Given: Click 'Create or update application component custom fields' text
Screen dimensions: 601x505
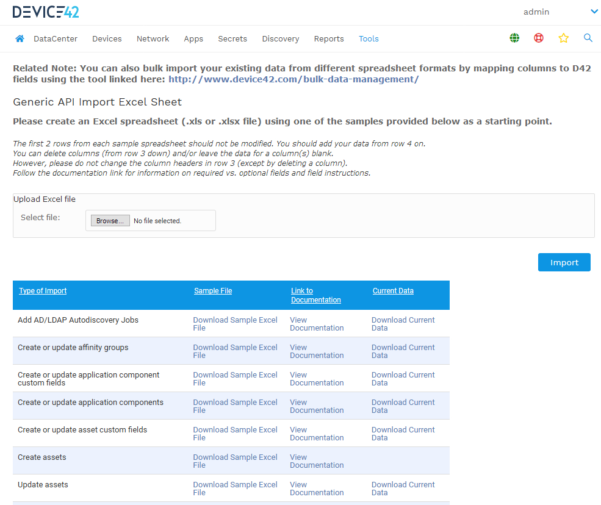Looking at the screenshot, I should [89, 379].
